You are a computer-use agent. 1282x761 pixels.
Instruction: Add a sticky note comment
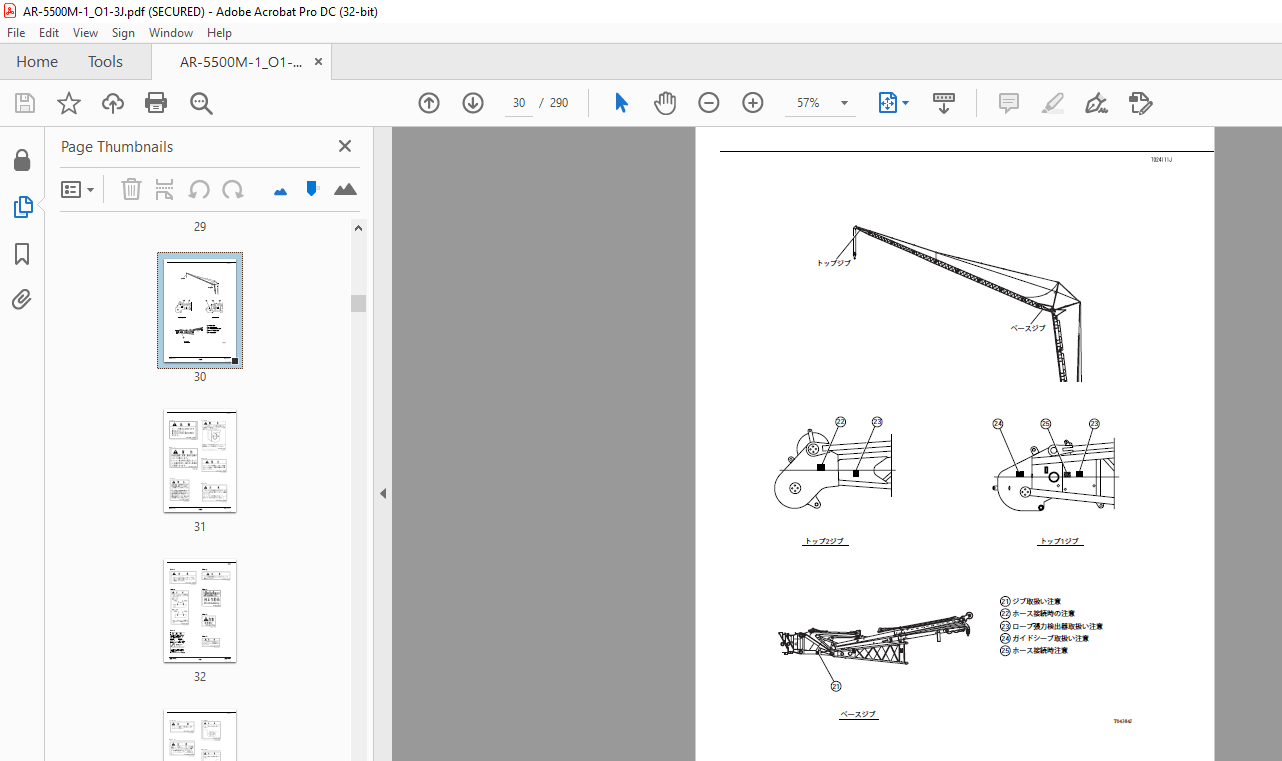coord(1009,103)
